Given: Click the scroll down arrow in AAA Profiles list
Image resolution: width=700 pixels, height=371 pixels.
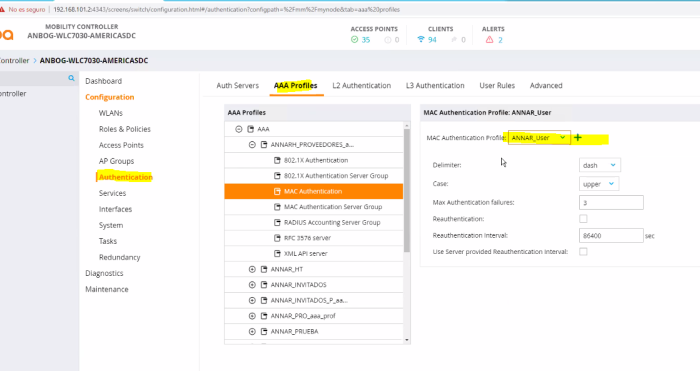Looking at the screenshot, I should pyautogui.click(x=407, y=340).
